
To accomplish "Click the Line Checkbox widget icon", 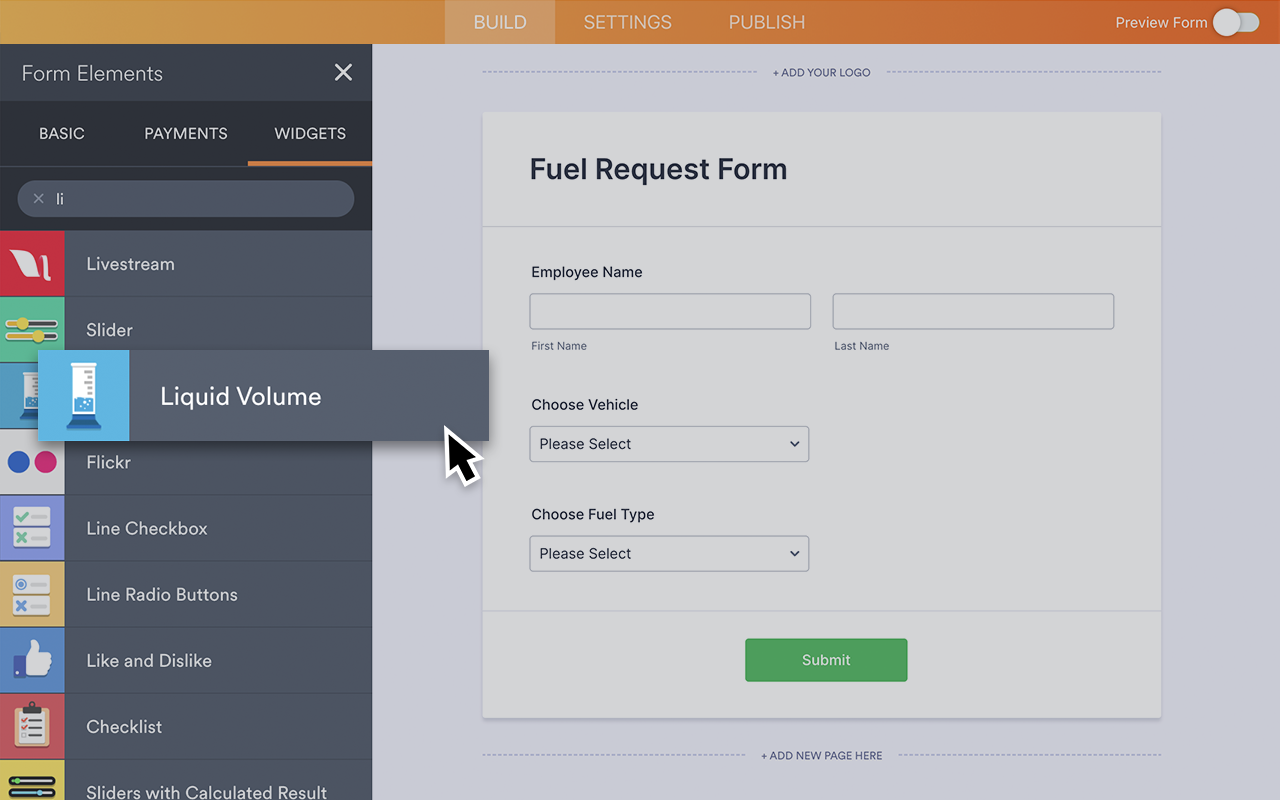I will point(32,528).
